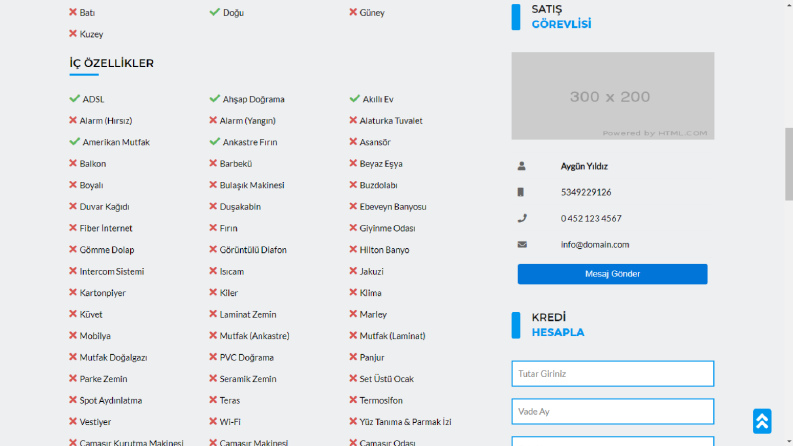Click the Gömme Dolap feature text

107,250
